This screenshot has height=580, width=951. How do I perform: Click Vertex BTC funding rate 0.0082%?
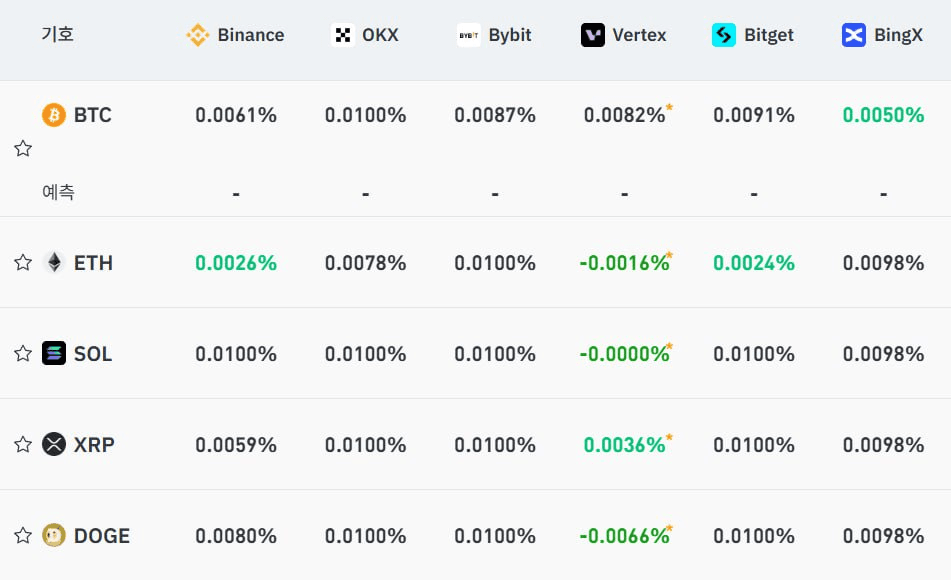point(624,115)
